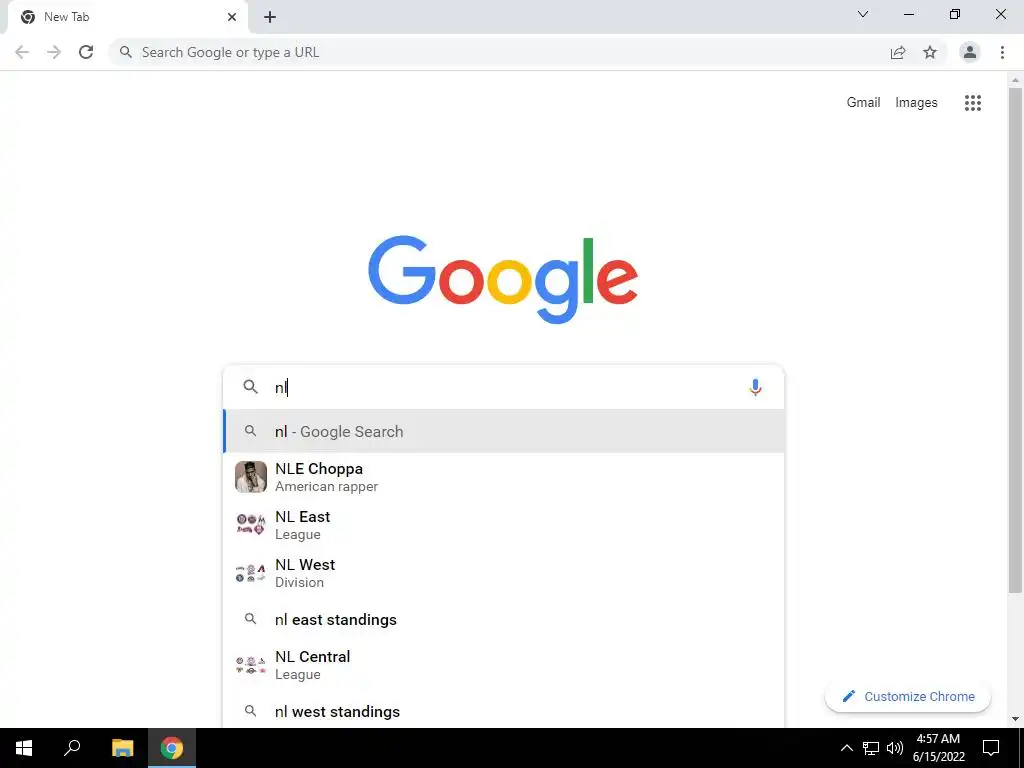
Task: Open the clock showing 4:57 AM
Action: click(x=938, y=748)
